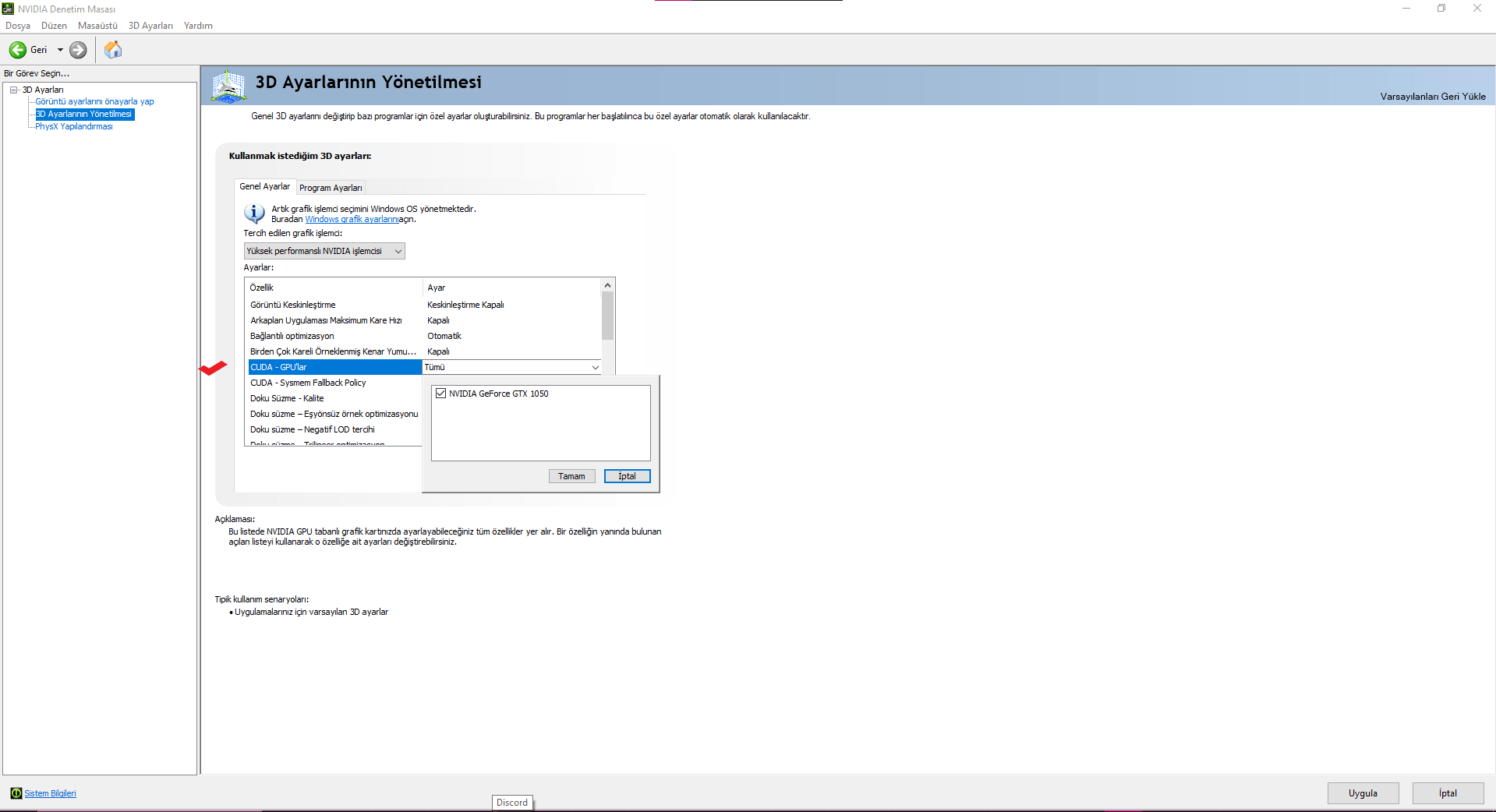Select Doku Süzme - Kalite row
Viewport: 1496px width, 812px height.
(x=335, y=398)
